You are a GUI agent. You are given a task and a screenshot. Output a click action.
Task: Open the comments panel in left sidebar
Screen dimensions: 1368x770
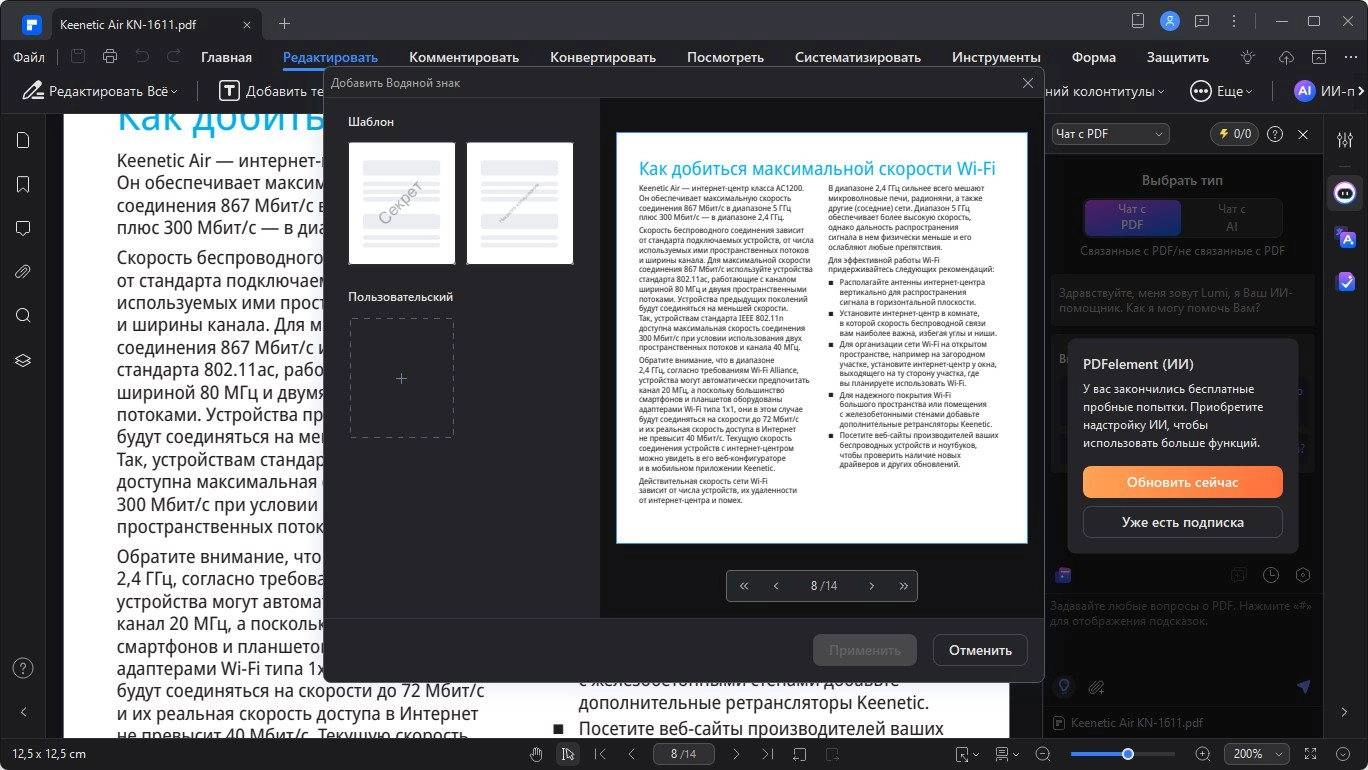click(x=23, y=228)
